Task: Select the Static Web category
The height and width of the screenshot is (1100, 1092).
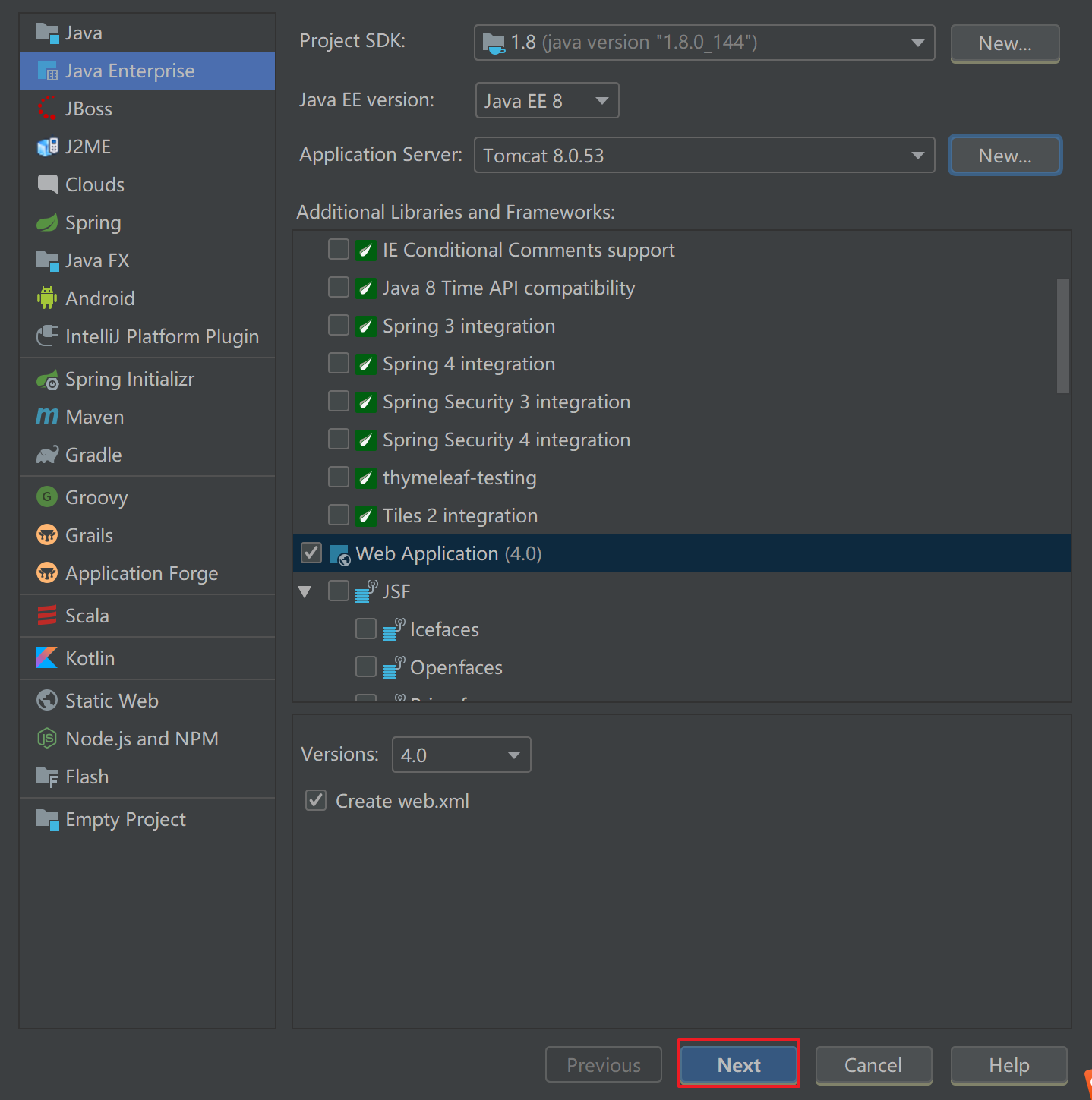Action: (147, 701)
